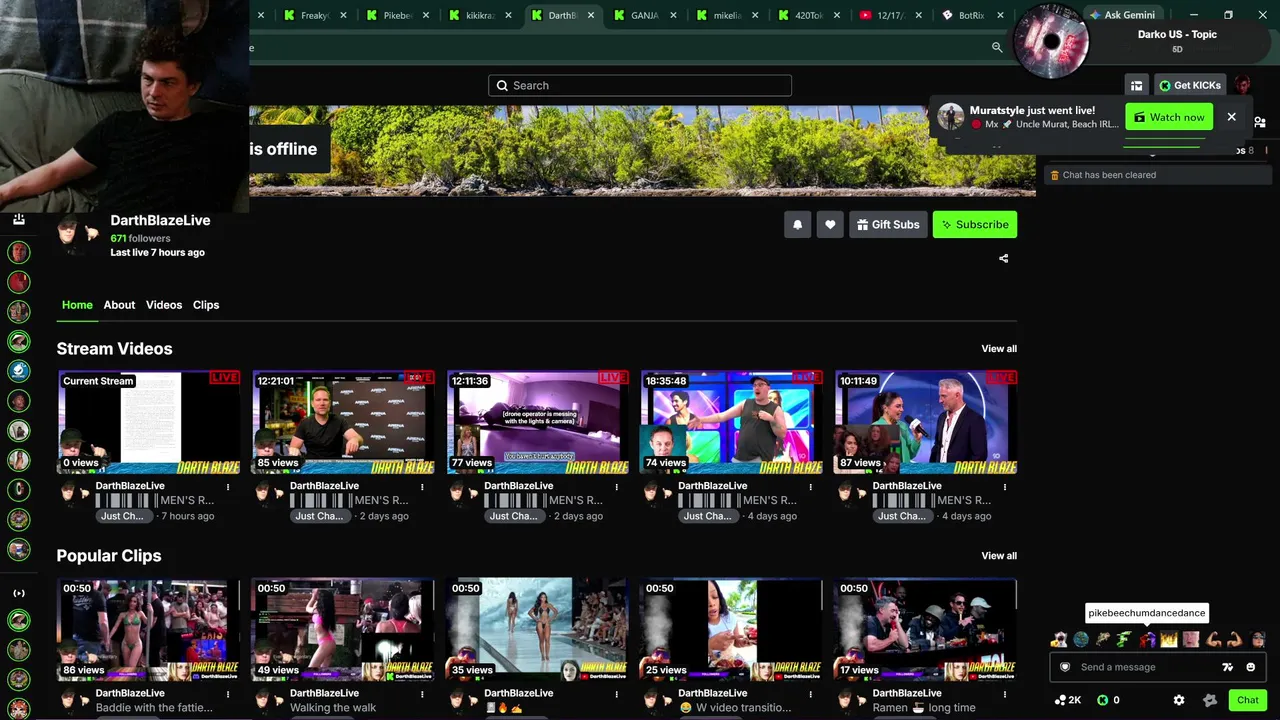The width and height of the screenshot is (1280, 720).
Task: Switch to the Pikebee browser tab
Action: point(398,15)
